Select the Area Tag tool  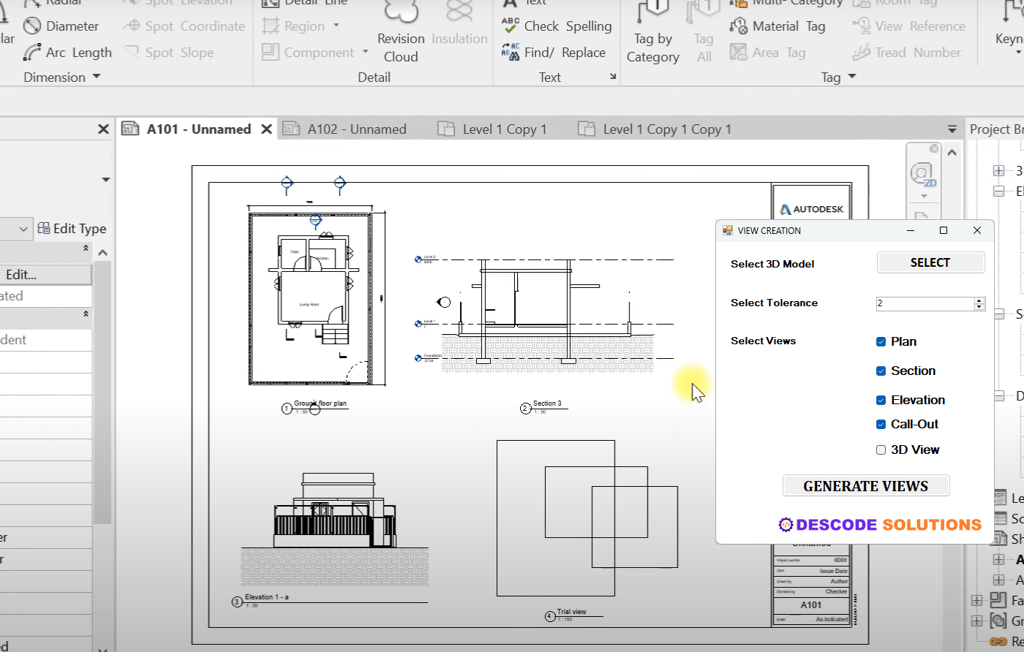pos(767,52)
